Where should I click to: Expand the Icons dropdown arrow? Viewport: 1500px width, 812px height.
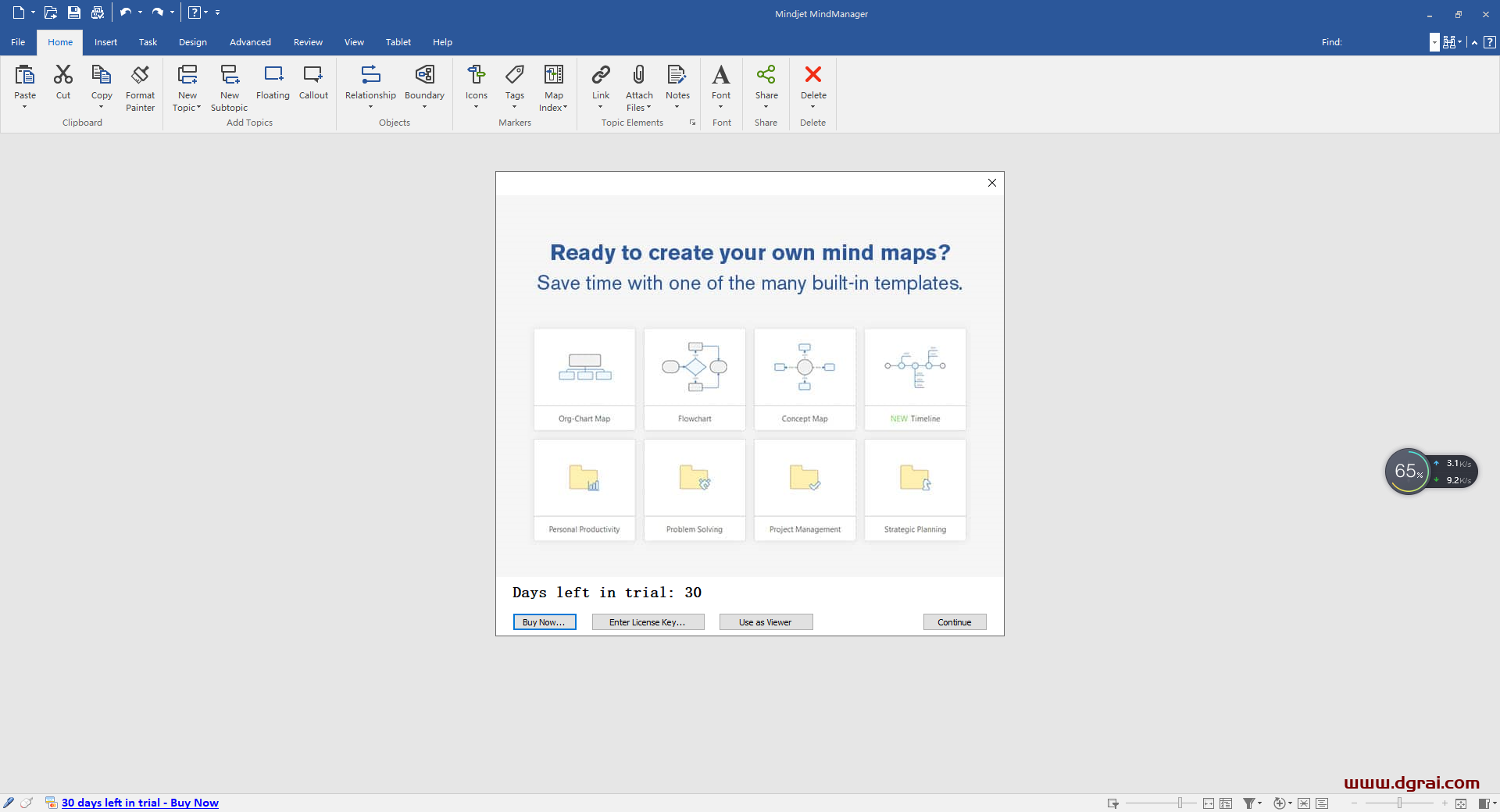pyautogui.click(x=477, y=107)
